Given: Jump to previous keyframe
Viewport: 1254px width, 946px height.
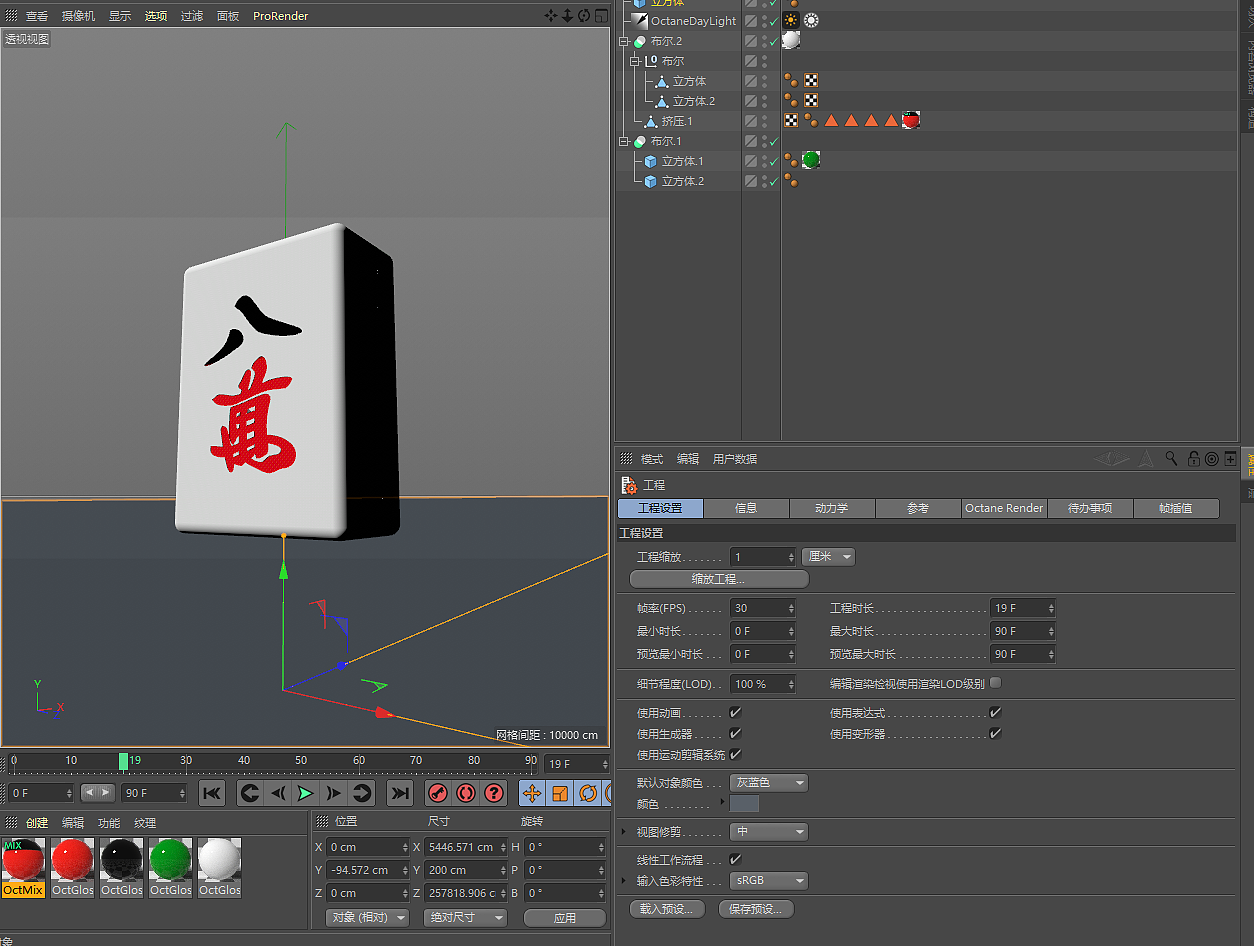Looking at the screenshot, I should [250, 793].
